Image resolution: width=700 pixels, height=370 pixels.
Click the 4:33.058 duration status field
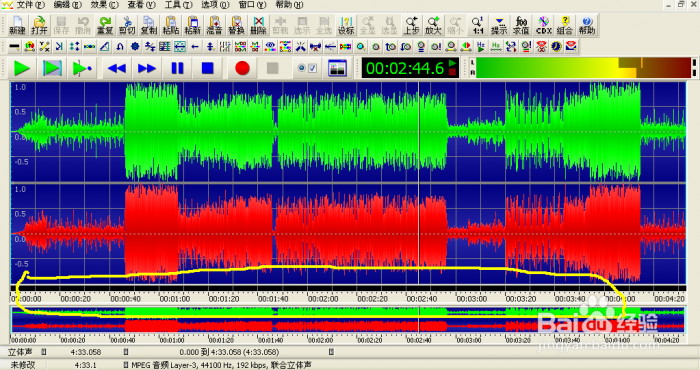coord(85,352)
